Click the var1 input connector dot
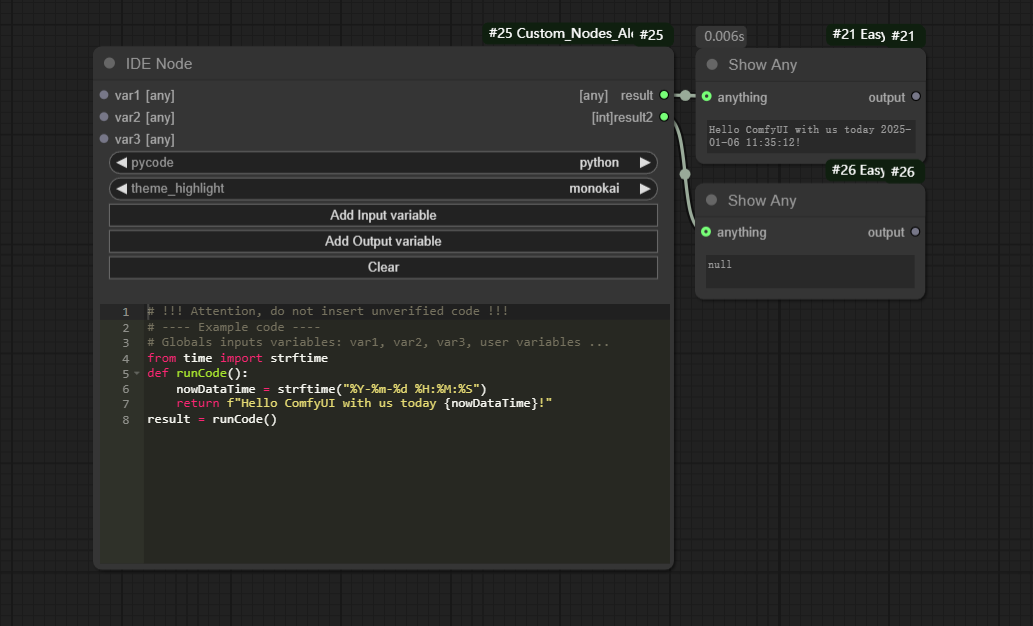This screenshot has height=626, width=1033. (x=104, y=96)
